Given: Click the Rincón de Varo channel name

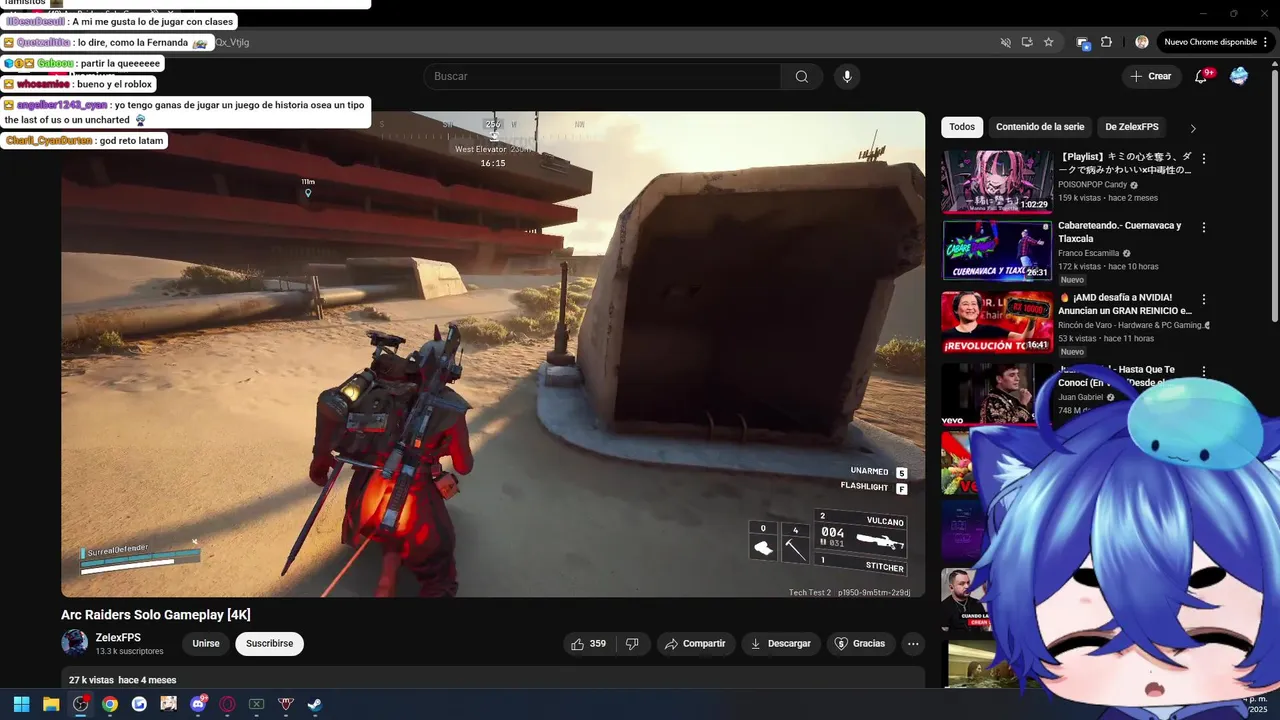Looking at the screenshot, I should [x=1130, y=325].
